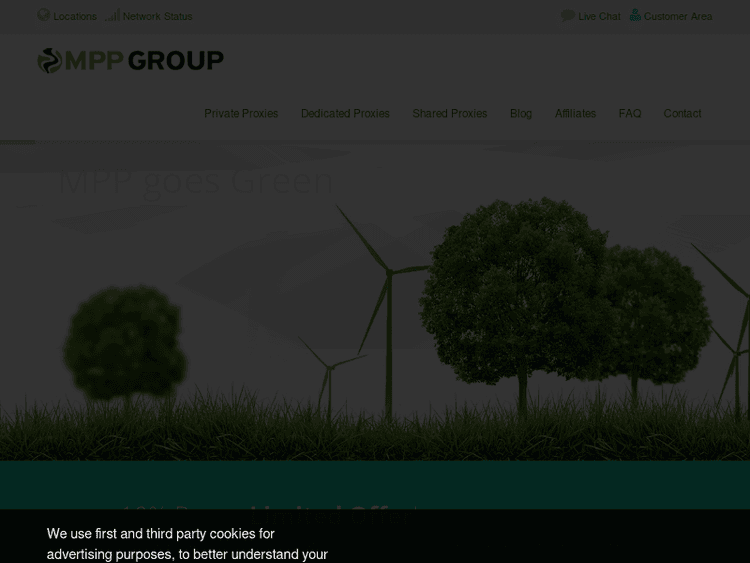Screen dimensions: 750x563
Task: Click the 'MPP goes Green' banner heading
Action: point(195,181)
